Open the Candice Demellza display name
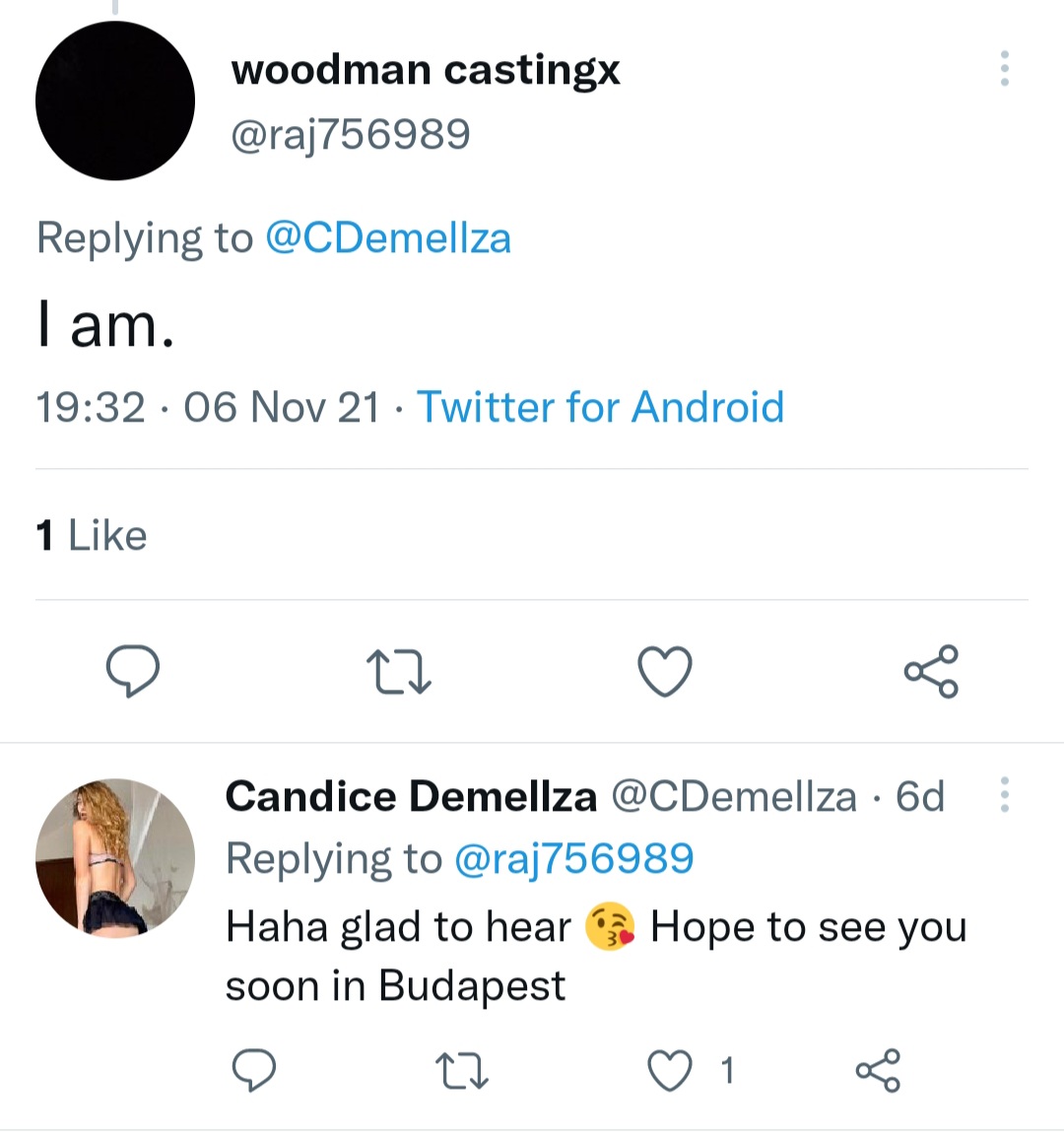Screen dimensions: 1064x1135 (x=411, y=796)
